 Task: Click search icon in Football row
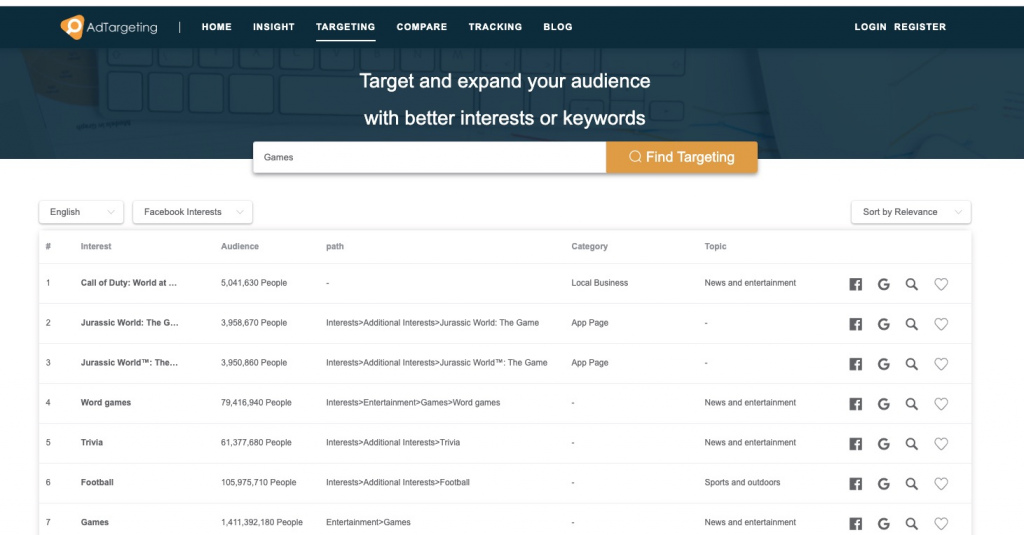[x=912, y=483]
